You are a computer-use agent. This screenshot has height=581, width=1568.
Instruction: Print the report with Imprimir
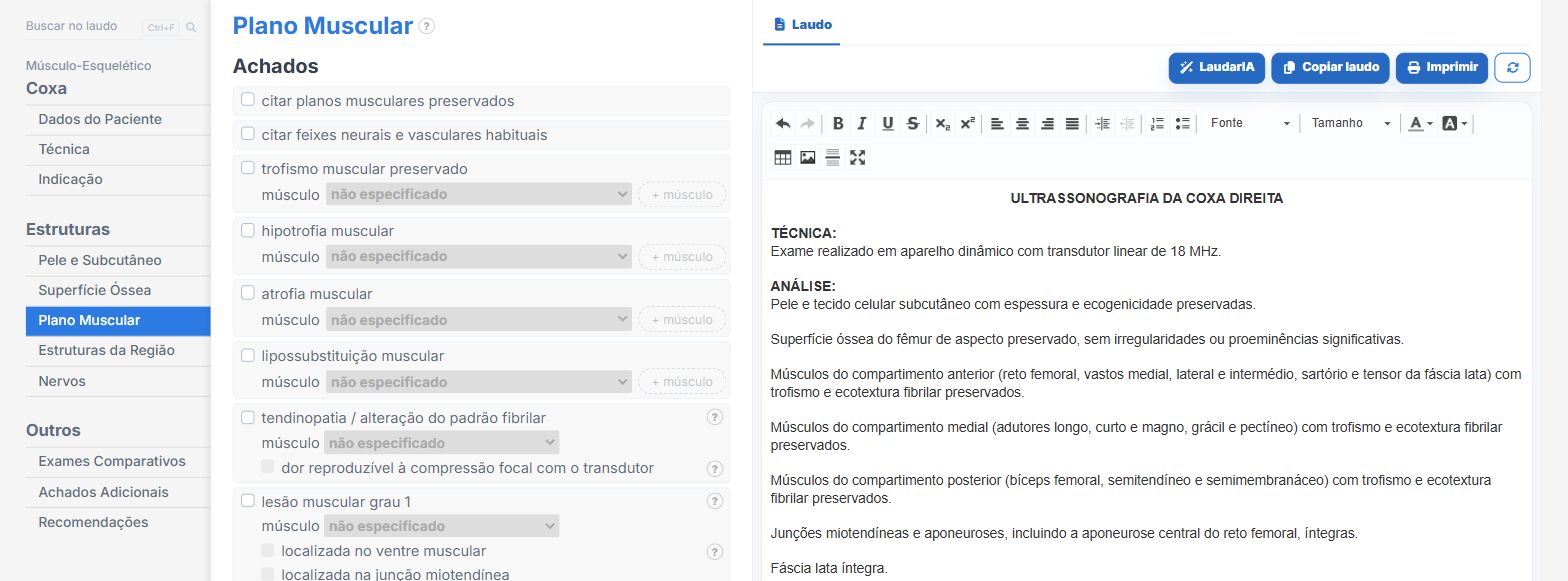(1442, 68)
